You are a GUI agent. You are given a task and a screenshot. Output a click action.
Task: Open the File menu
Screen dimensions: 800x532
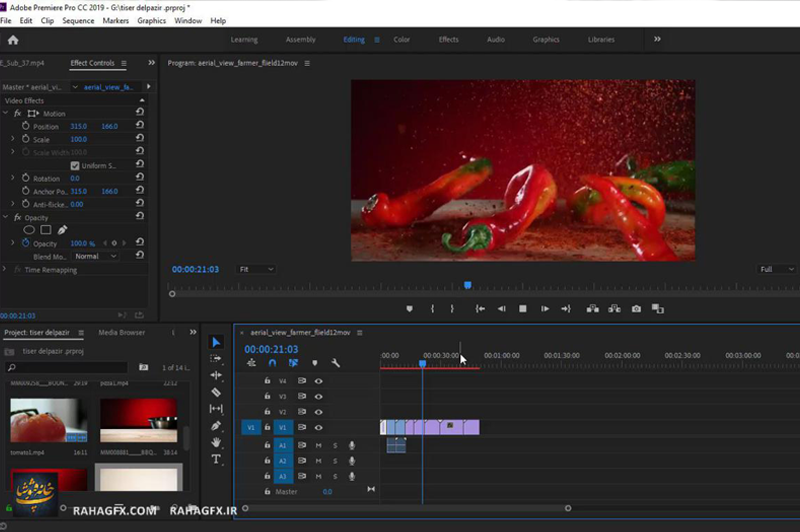tap(6, 20)
